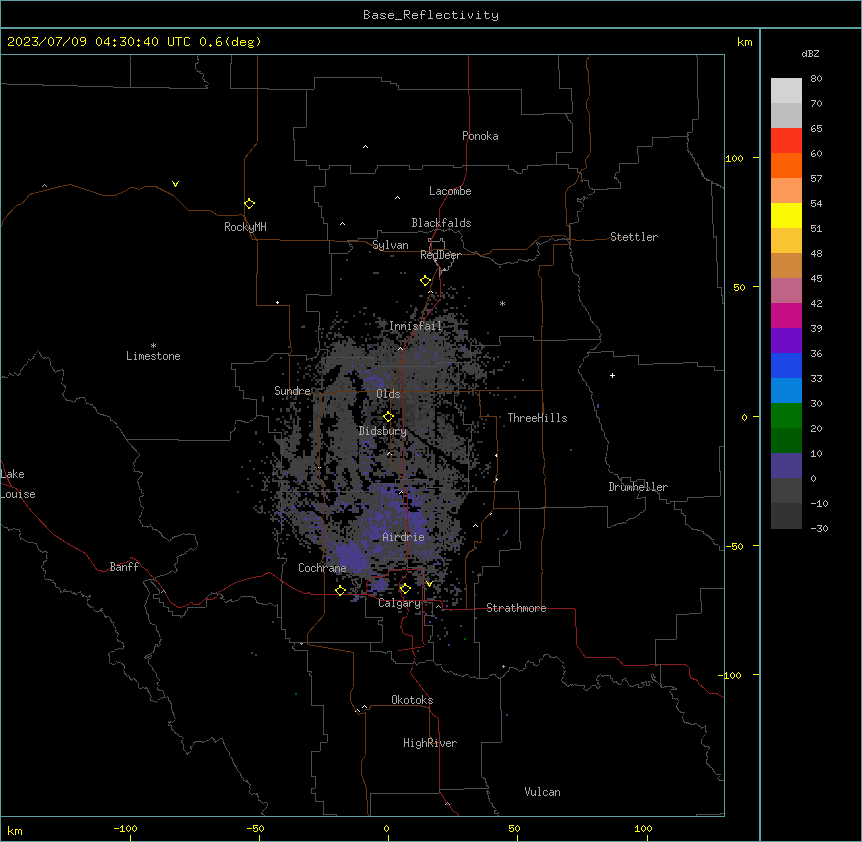Click the Innisfail label
Screen dimensions: 862x842
tap(415, 326)
